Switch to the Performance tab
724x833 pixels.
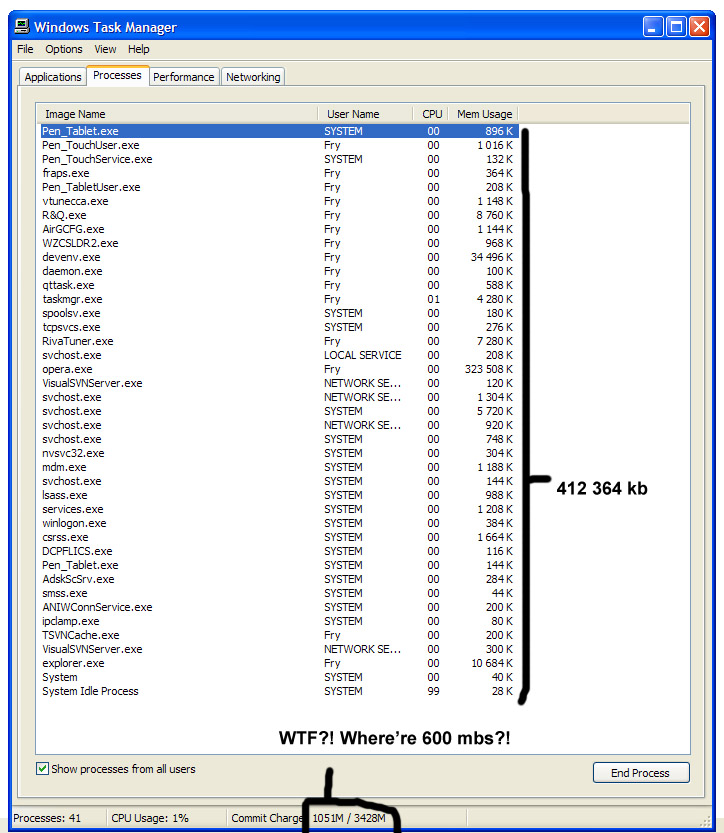pos(183,77)
